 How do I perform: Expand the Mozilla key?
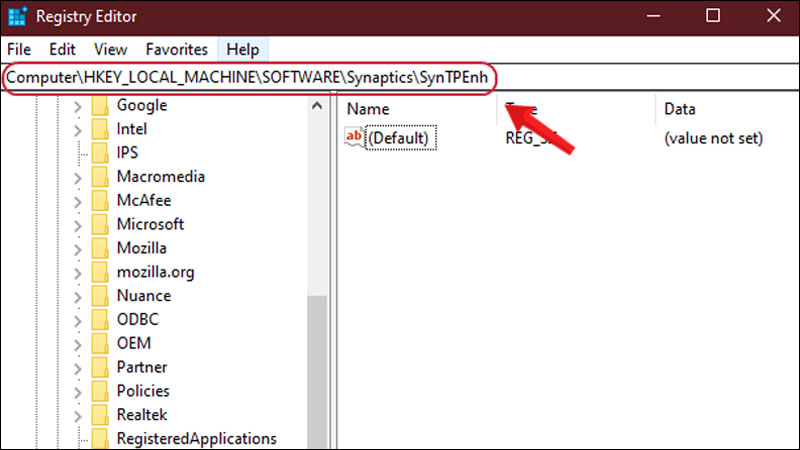coord(78,249)
